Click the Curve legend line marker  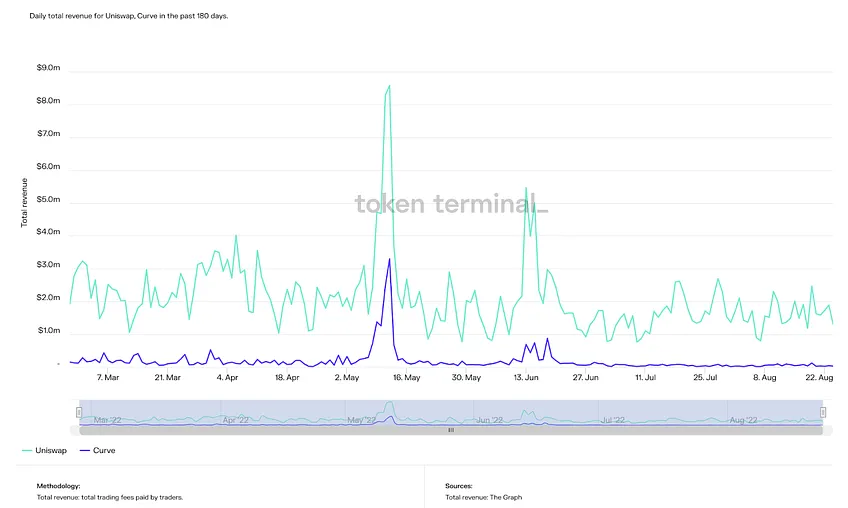(83, 452)
